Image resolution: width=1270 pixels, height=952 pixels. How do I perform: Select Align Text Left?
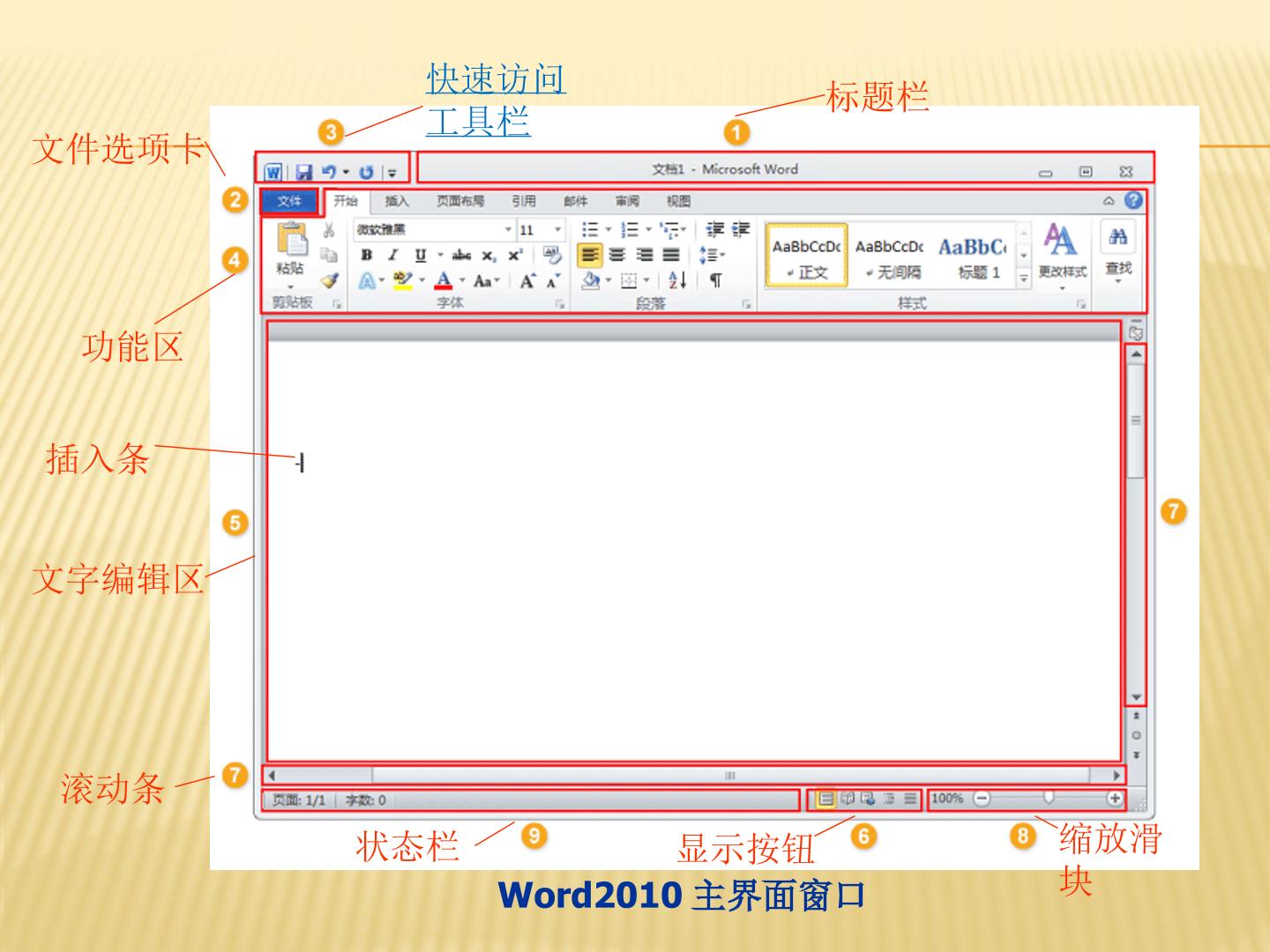pos(590,256)
